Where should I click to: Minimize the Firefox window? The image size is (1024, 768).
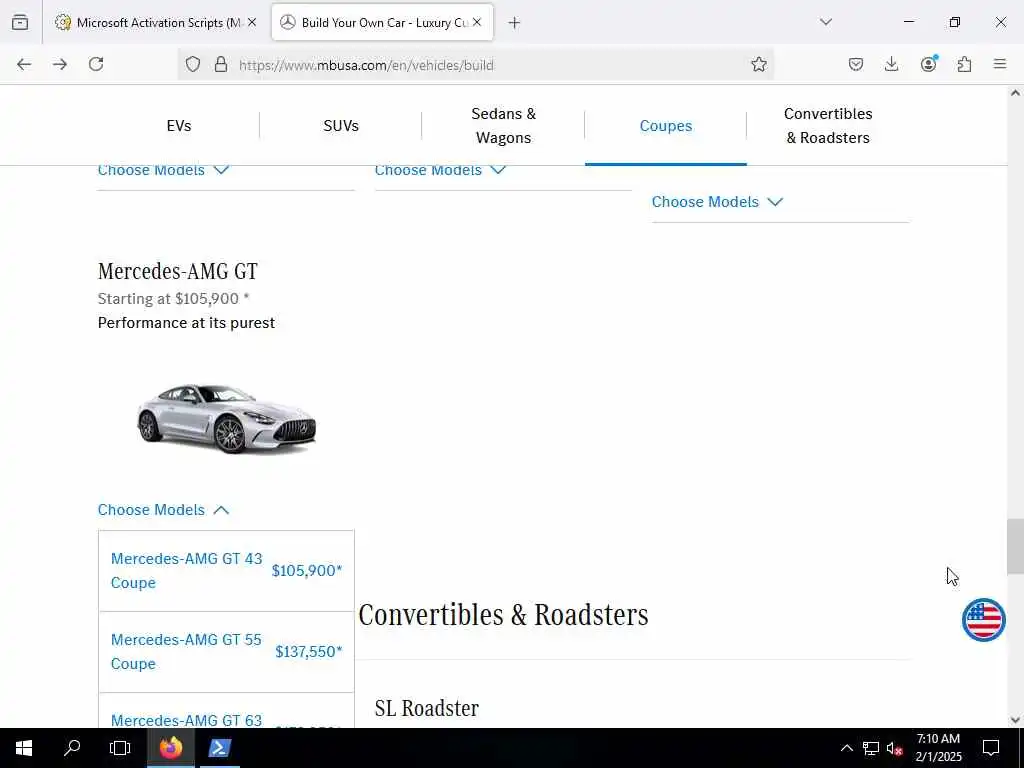click(x=908, y=22)
